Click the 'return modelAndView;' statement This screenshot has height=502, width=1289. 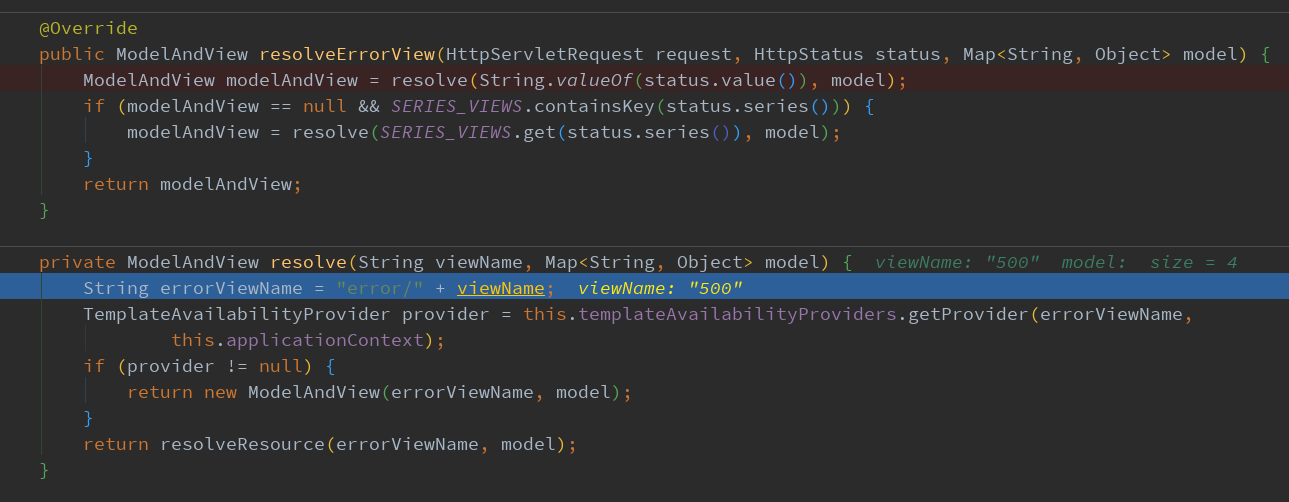tap(192, 184)
